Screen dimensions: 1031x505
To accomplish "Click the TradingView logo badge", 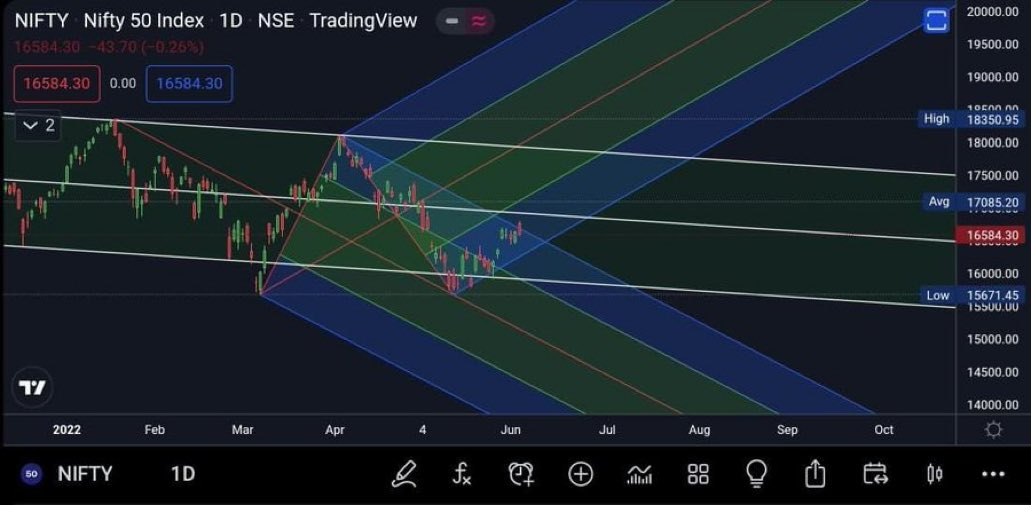I will [32, 387].
